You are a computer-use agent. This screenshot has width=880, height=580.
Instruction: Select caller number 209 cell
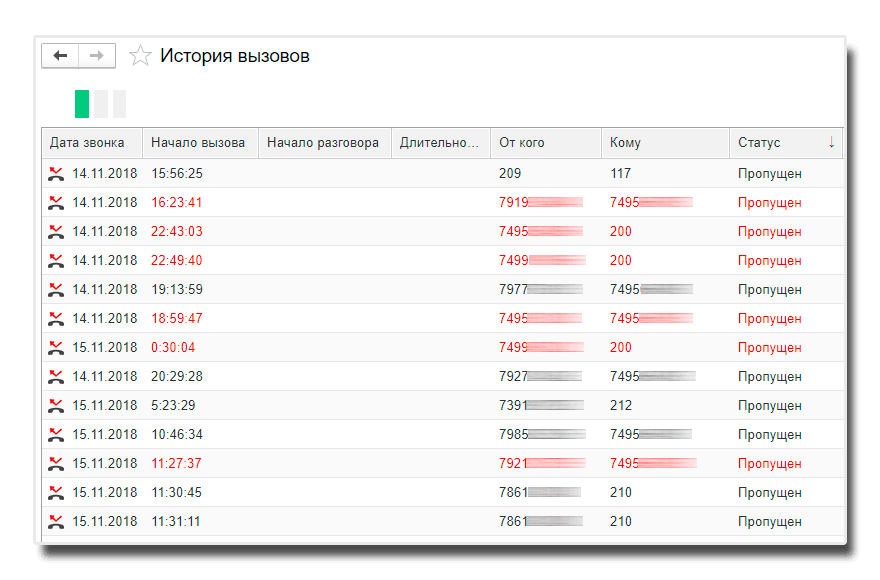(510, 173)
